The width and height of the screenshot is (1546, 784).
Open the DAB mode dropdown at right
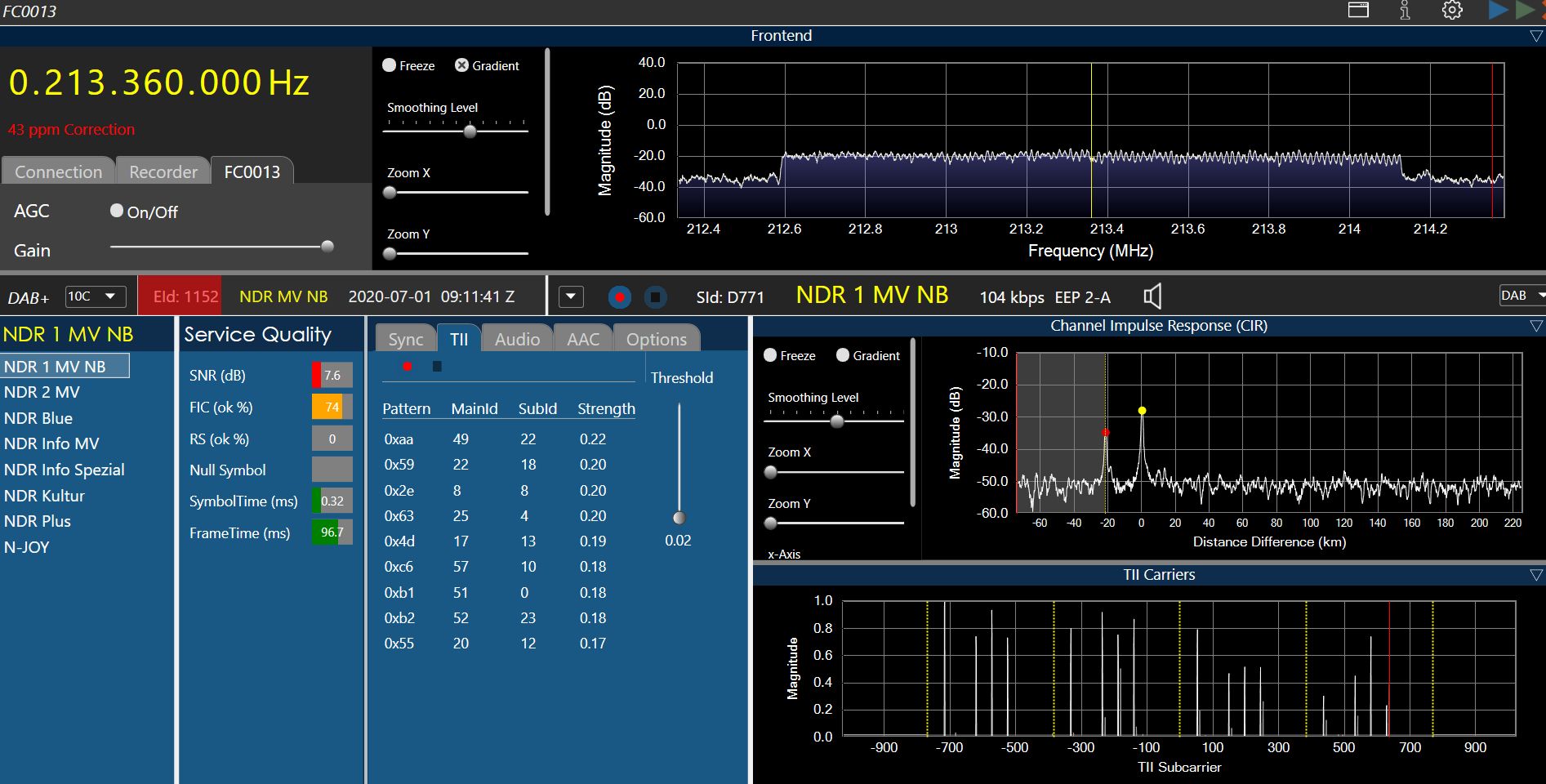[x=1522, y=296]
